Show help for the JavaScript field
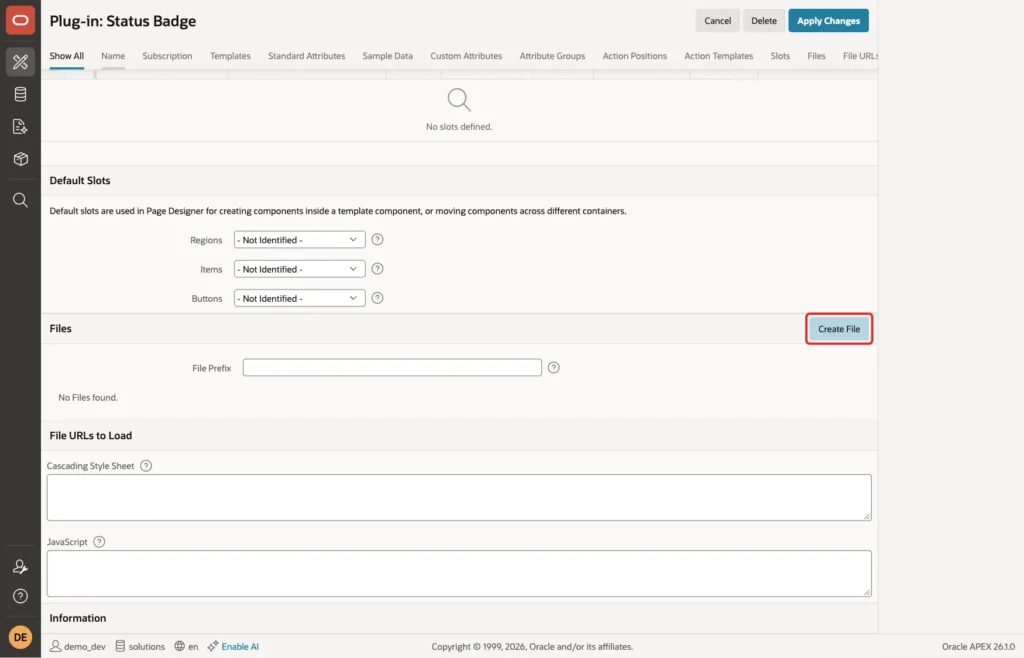Image resolution: width=1024 pixels, height=658 pixels. point(99,542)
